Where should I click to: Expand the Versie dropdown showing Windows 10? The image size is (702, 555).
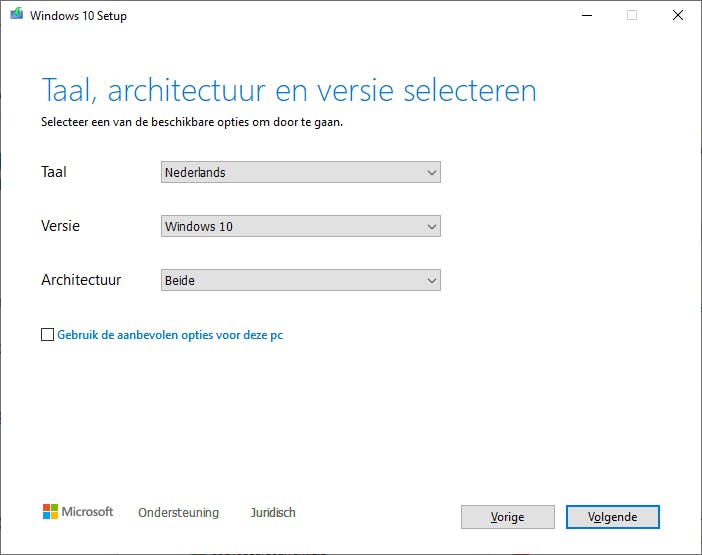pos(300,226)
